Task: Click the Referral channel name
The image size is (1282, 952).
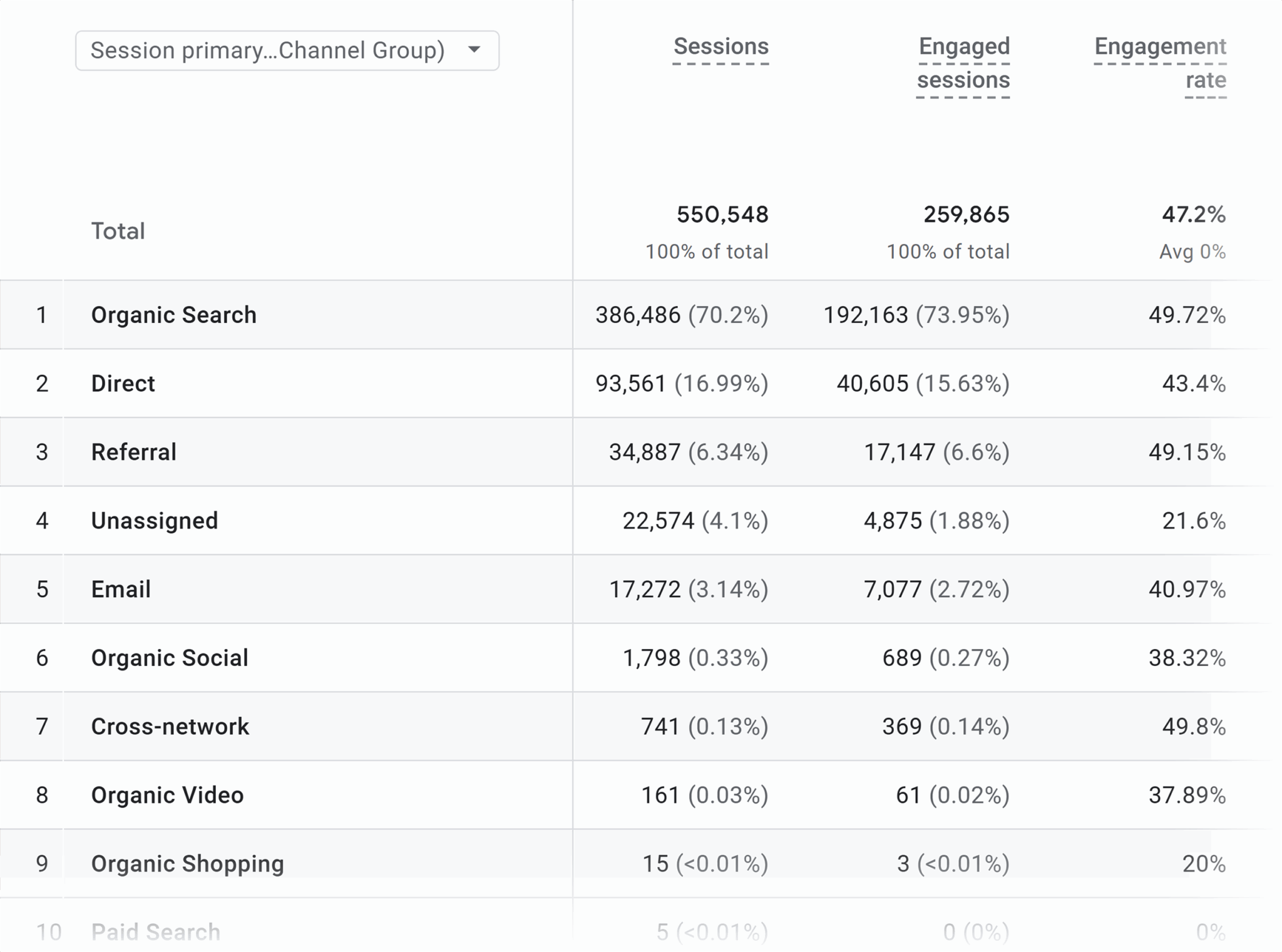Action: [134, 452]
